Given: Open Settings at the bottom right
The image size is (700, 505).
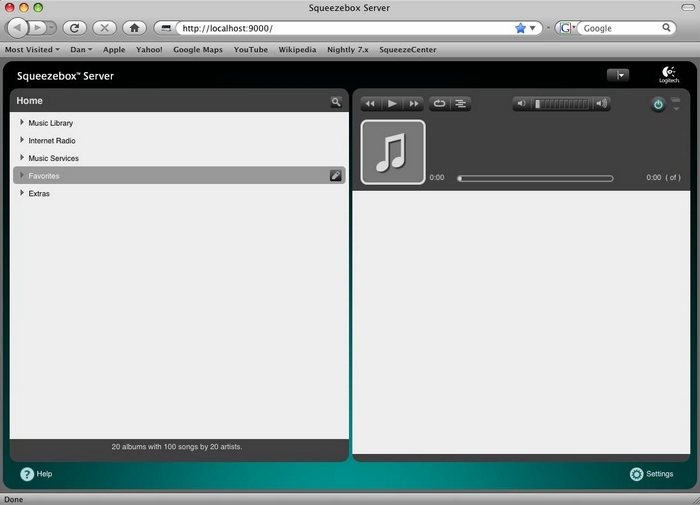Looking at the screenshot, I should pos(651,474).
